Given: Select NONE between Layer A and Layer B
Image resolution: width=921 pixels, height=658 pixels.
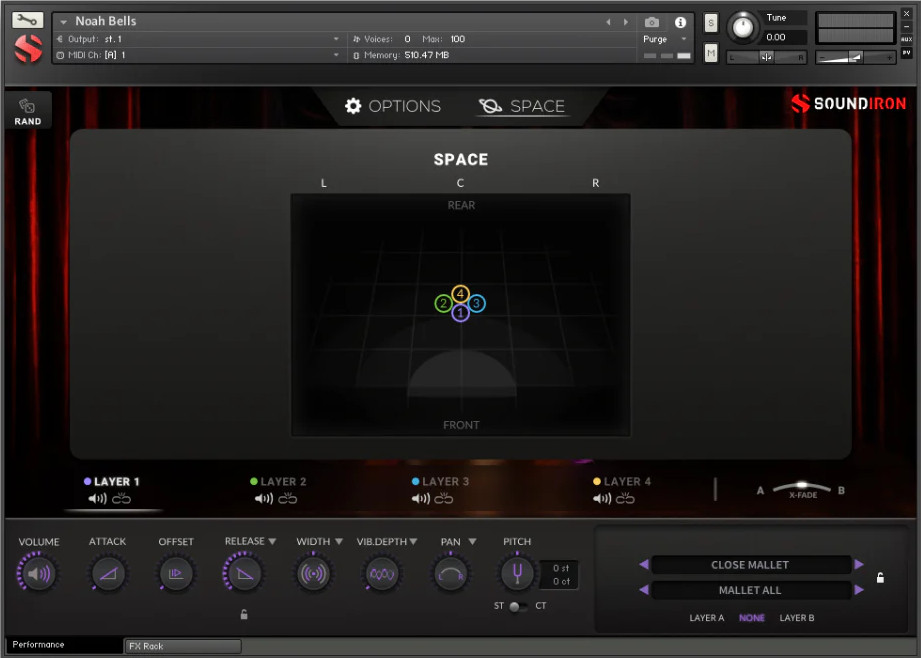Looking at the screenshot, I should (x=752, y=618).
